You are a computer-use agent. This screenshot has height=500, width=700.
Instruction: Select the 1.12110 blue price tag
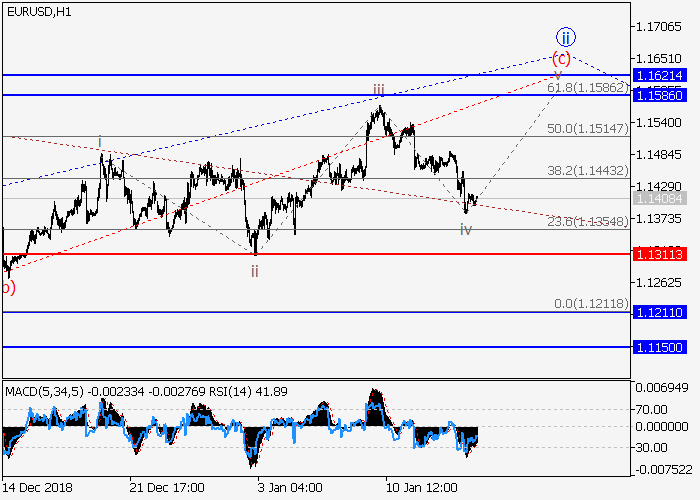[658, 313]
